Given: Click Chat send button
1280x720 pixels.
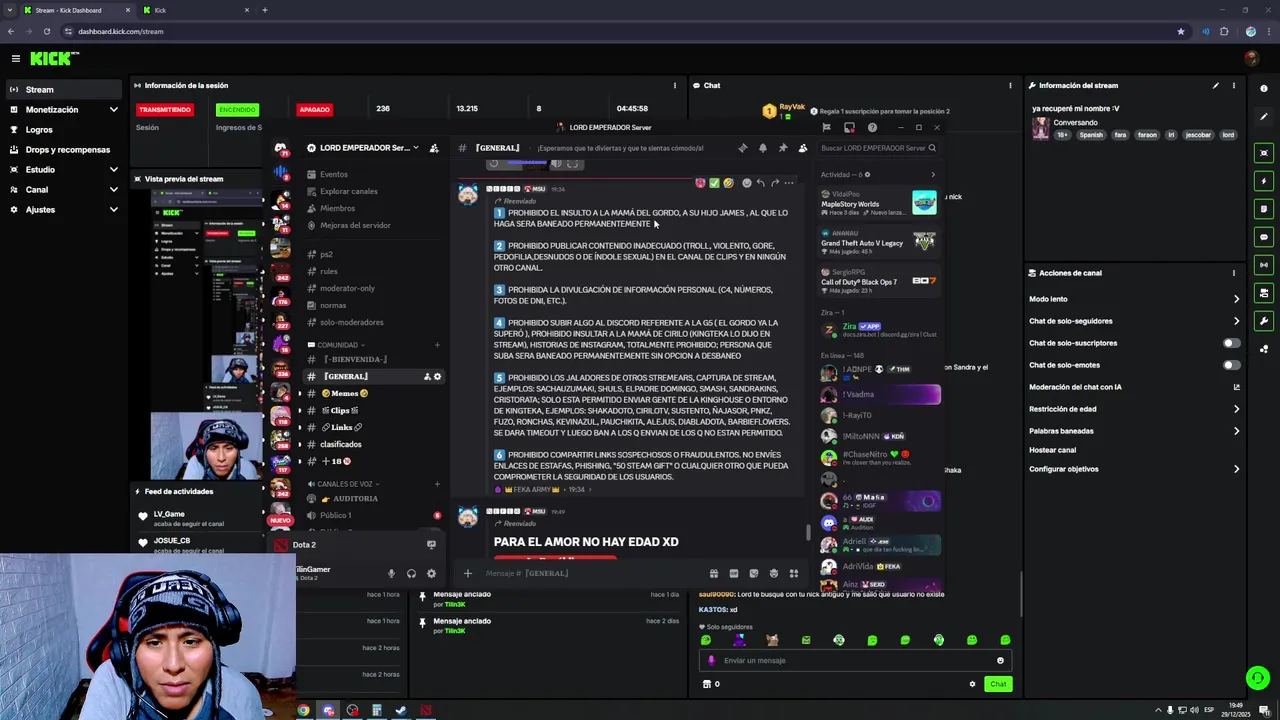Looking at the screenshot, I should point(998,684).
